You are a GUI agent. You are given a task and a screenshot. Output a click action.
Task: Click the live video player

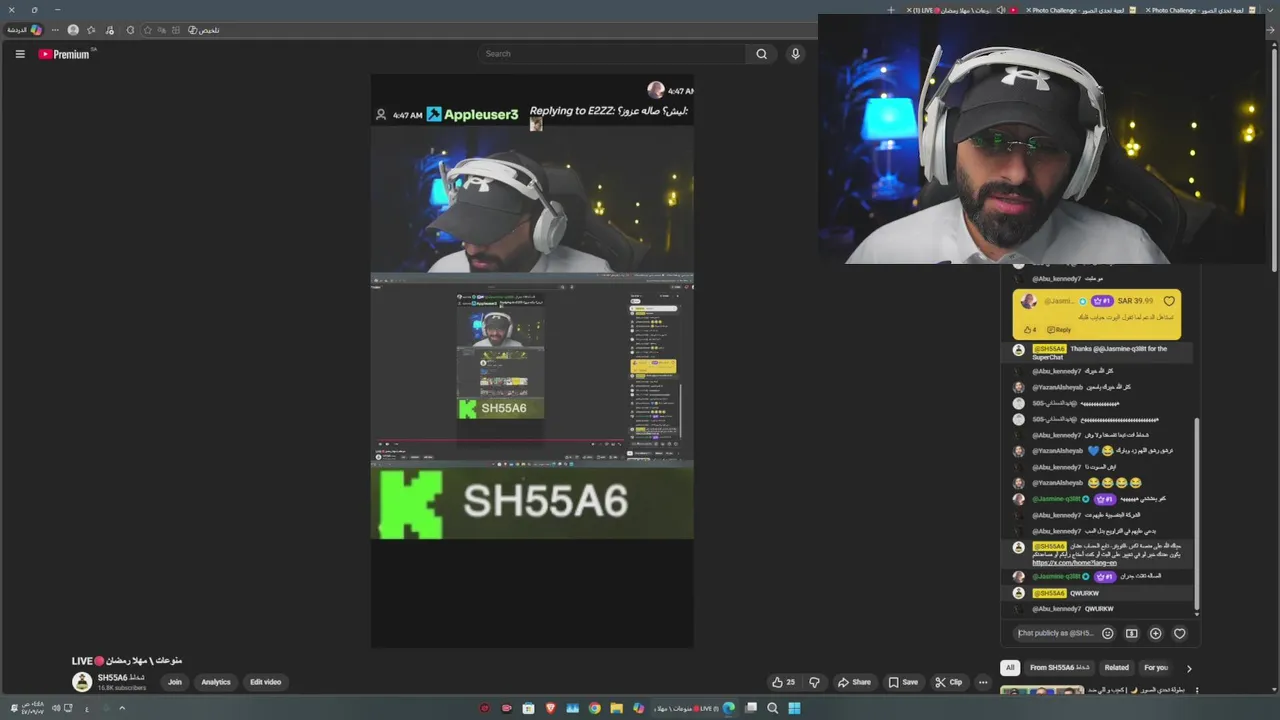532,360
